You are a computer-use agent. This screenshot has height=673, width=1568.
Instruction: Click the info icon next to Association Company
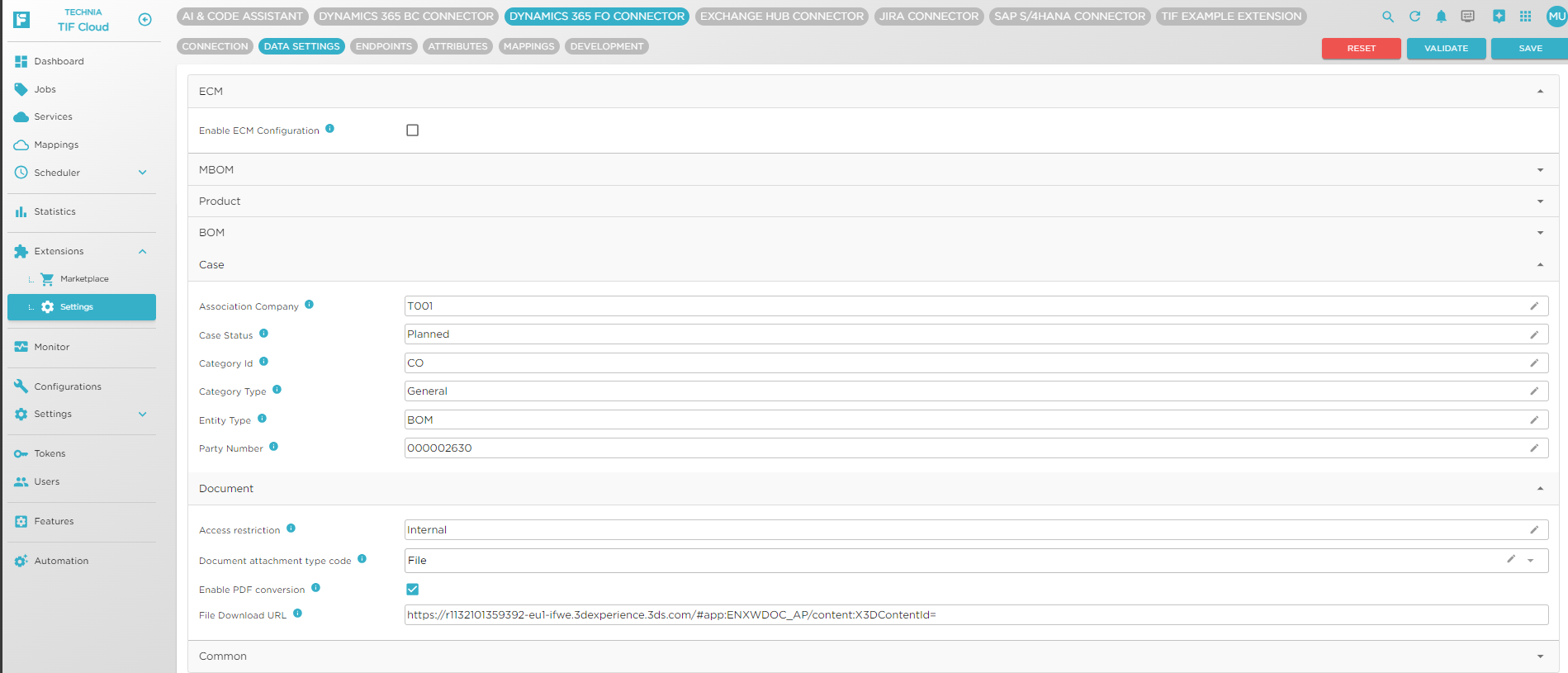(309, 305)
